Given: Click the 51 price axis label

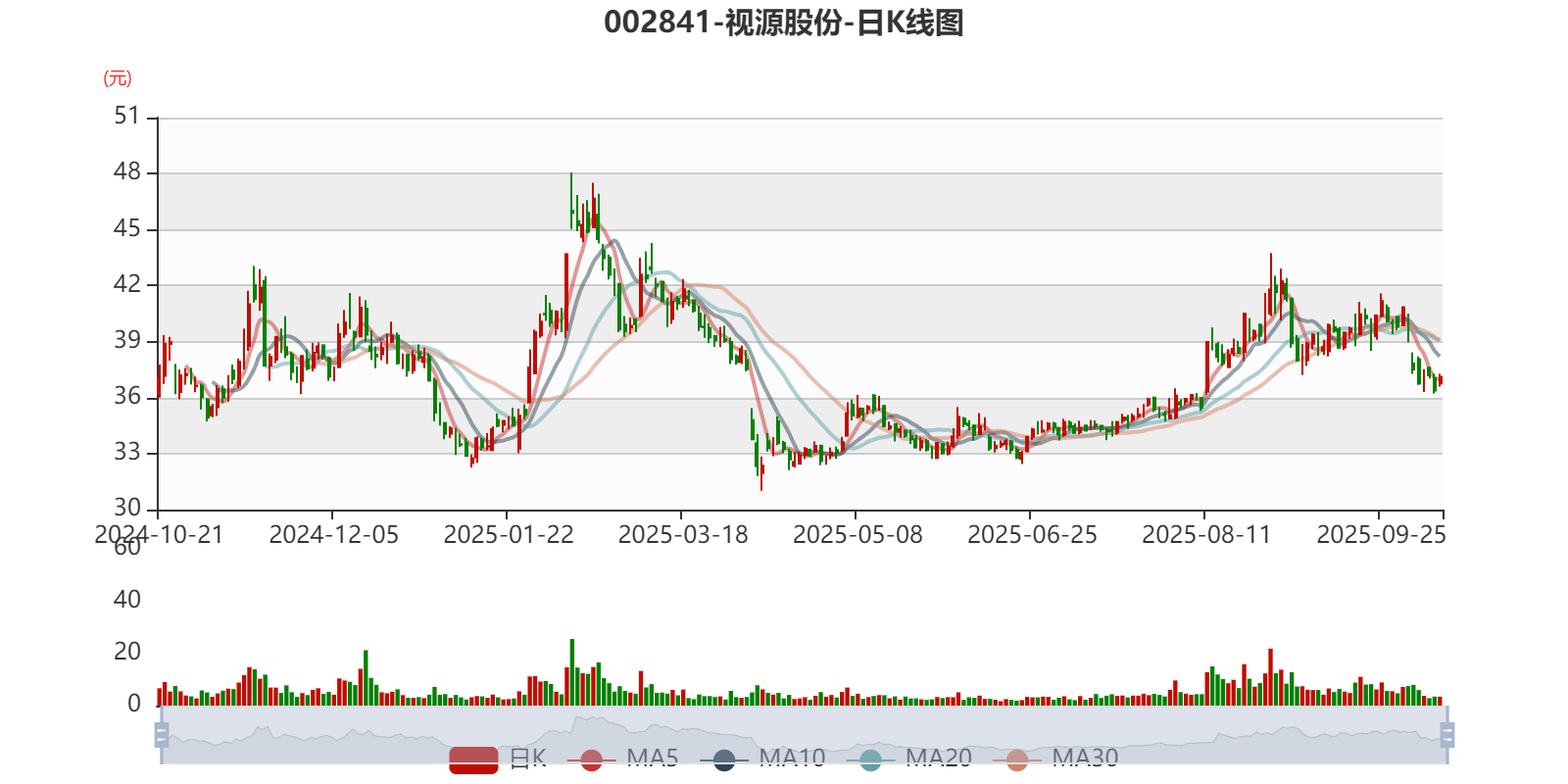Looking at the screenshot, I should [127, 117].
